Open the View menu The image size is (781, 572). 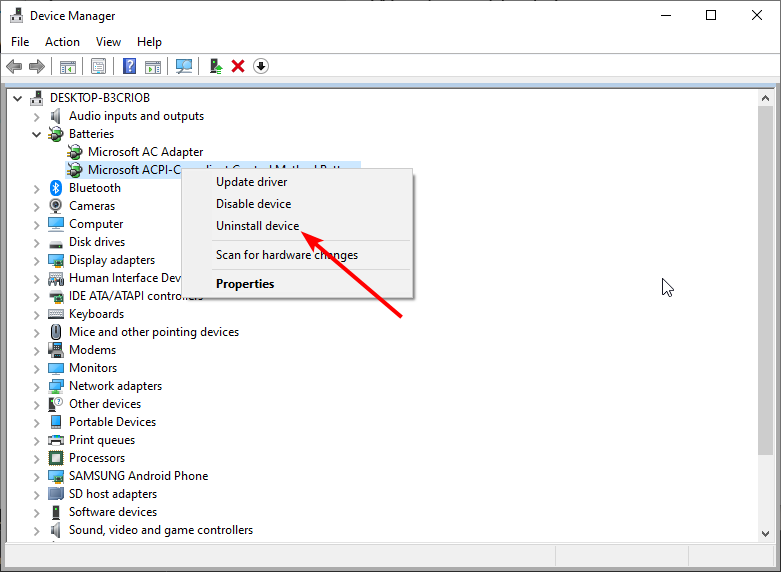pos(109,42)
